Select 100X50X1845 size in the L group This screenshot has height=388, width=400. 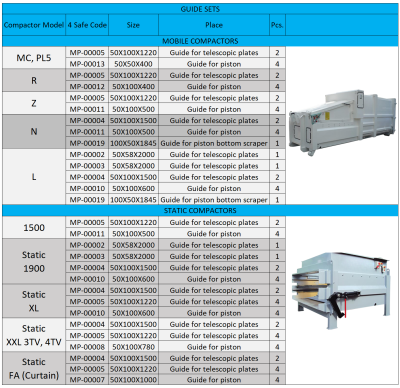[x=133, y=200]
